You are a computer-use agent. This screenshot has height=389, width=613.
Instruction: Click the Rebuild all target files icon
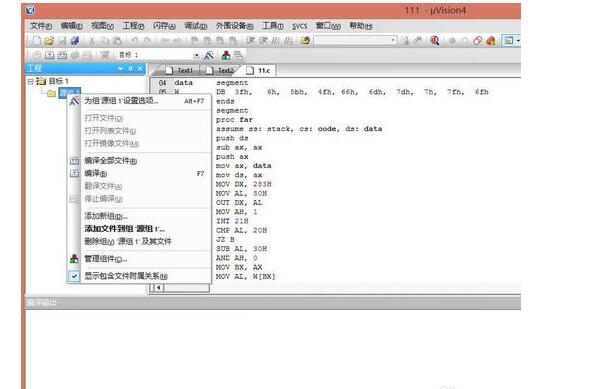click(62, 55)
